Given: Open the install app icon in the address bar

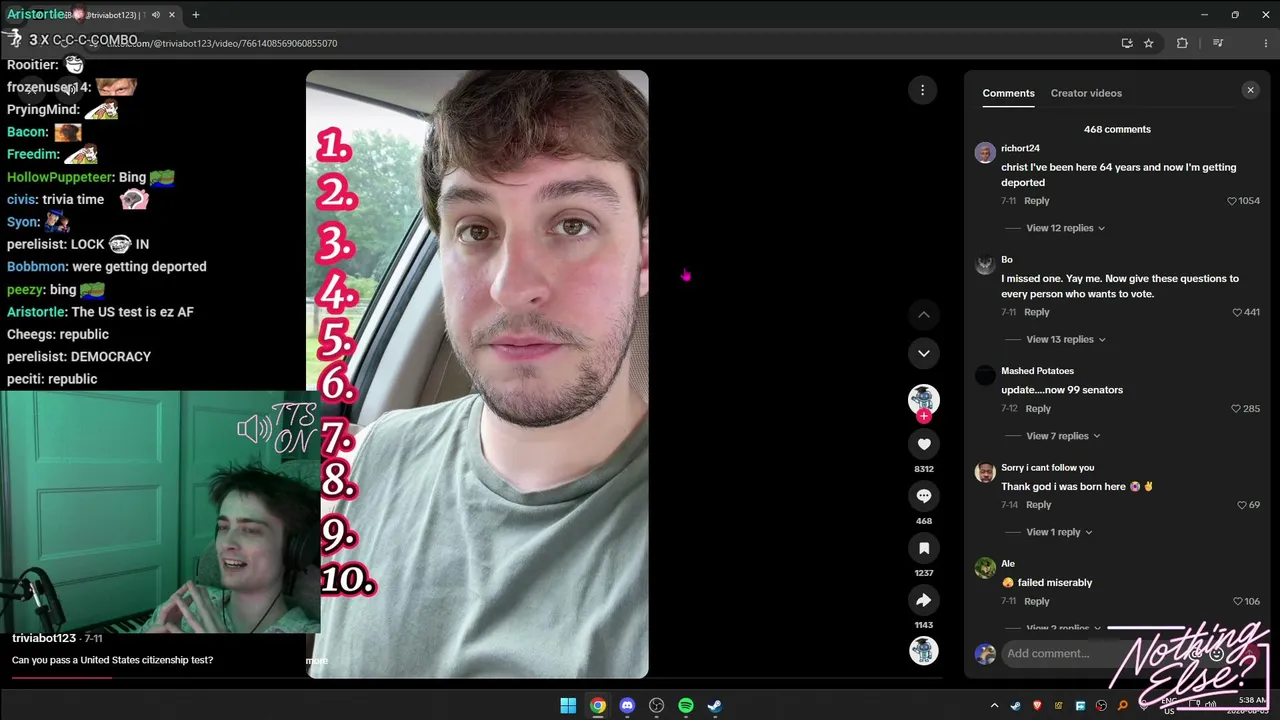Looking at the screenshot, I should pyautogui.click(x=1127, y=43).
